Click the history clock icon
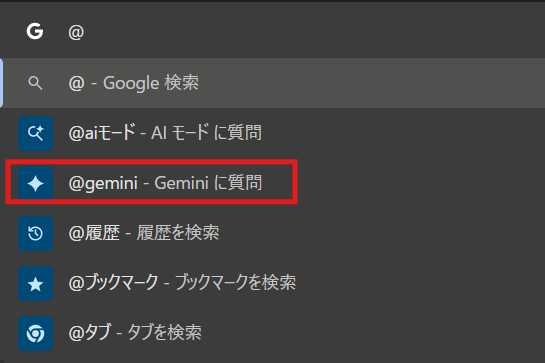The width and height of the screenshot is (545, 363). [x=35, y=233]
